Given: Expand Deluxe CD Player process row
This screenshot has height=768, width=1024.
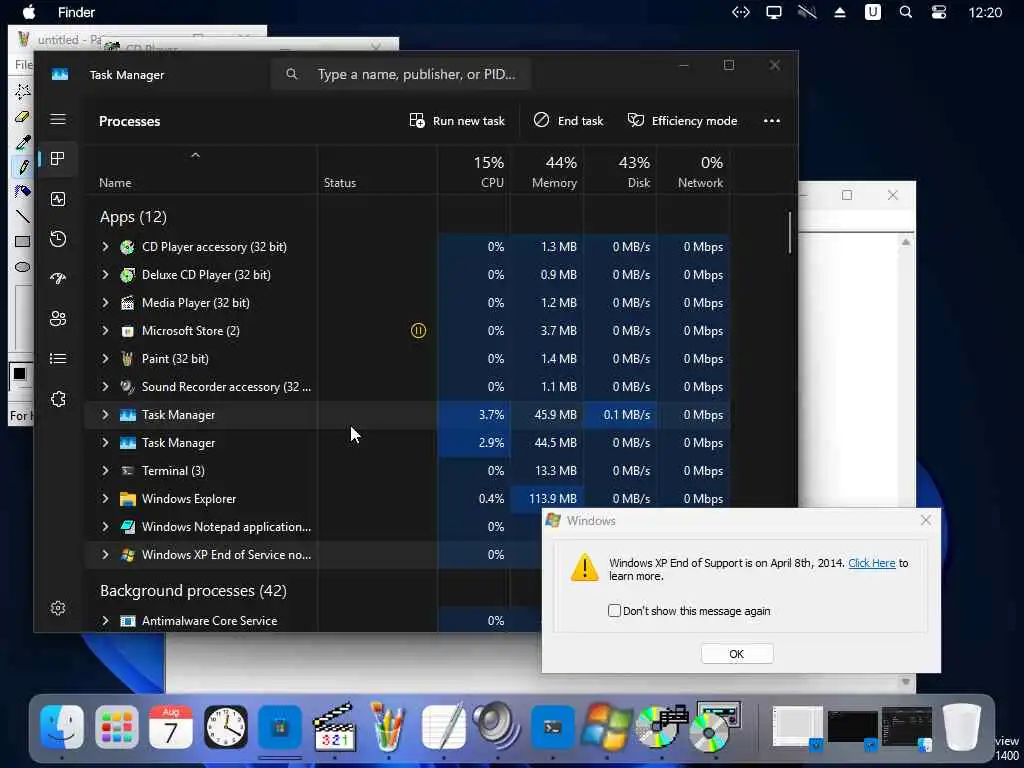Looking at the screenshot, I should [x=105, y=274].
